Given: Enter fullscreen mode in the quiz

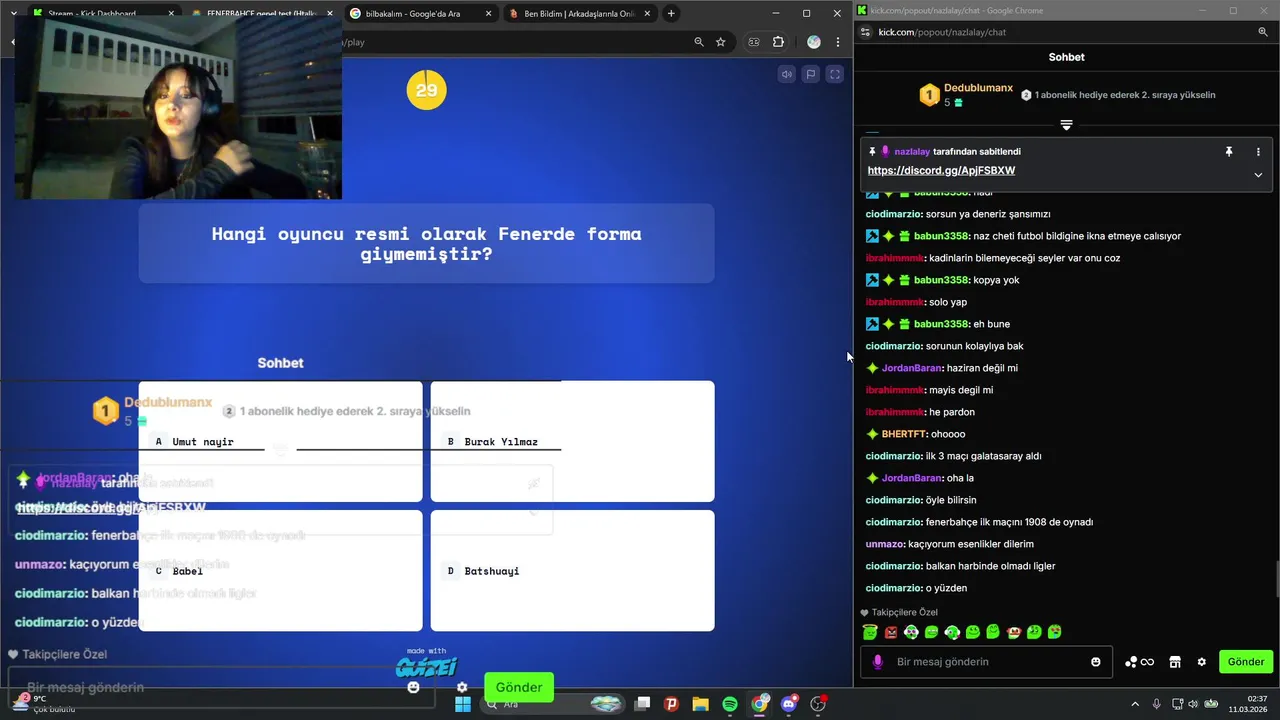Looking at the screenshot, I should pos(835,74).
